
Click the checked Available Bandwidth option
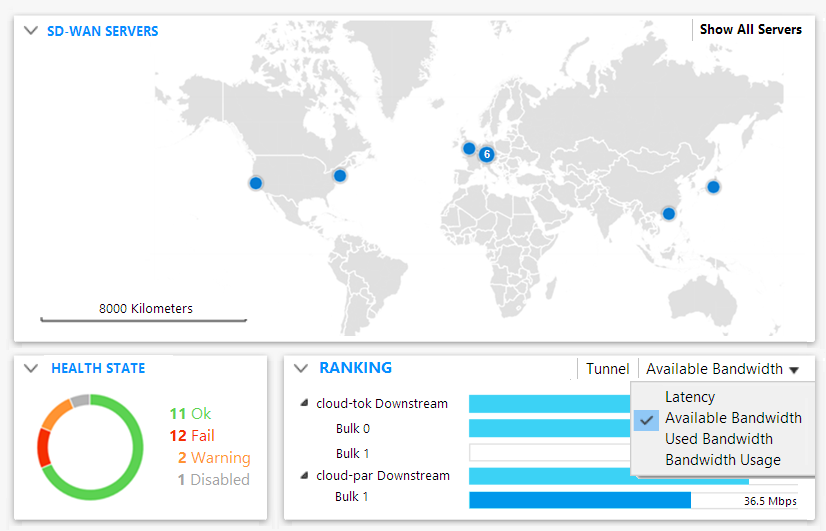click(732, 418)
